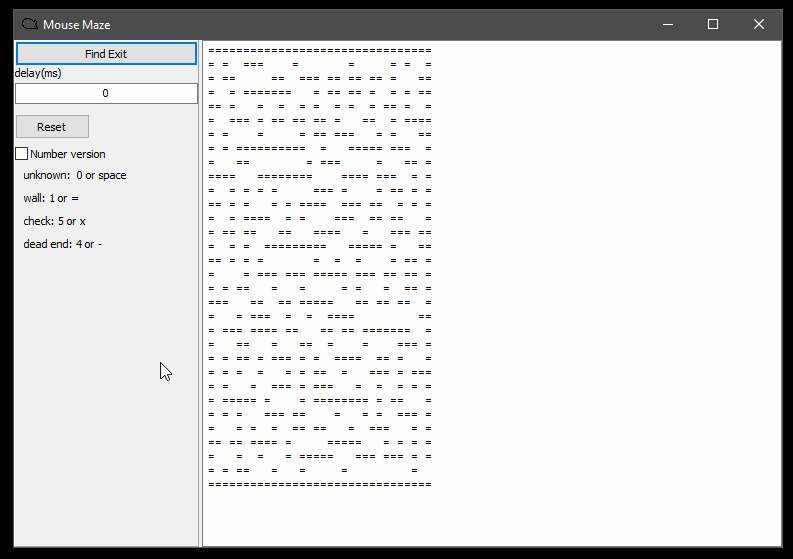Viewport: 793px width, 559px height.
Task: Click the top border row of the maze
Action: pos(320,49)
